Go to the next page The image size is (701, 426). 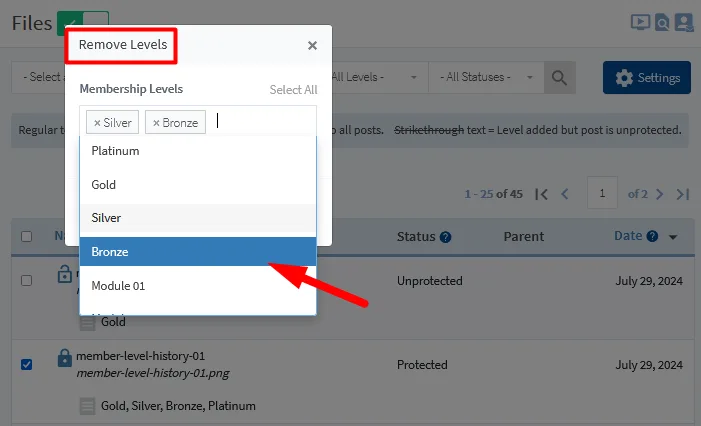tap(659, 194)
